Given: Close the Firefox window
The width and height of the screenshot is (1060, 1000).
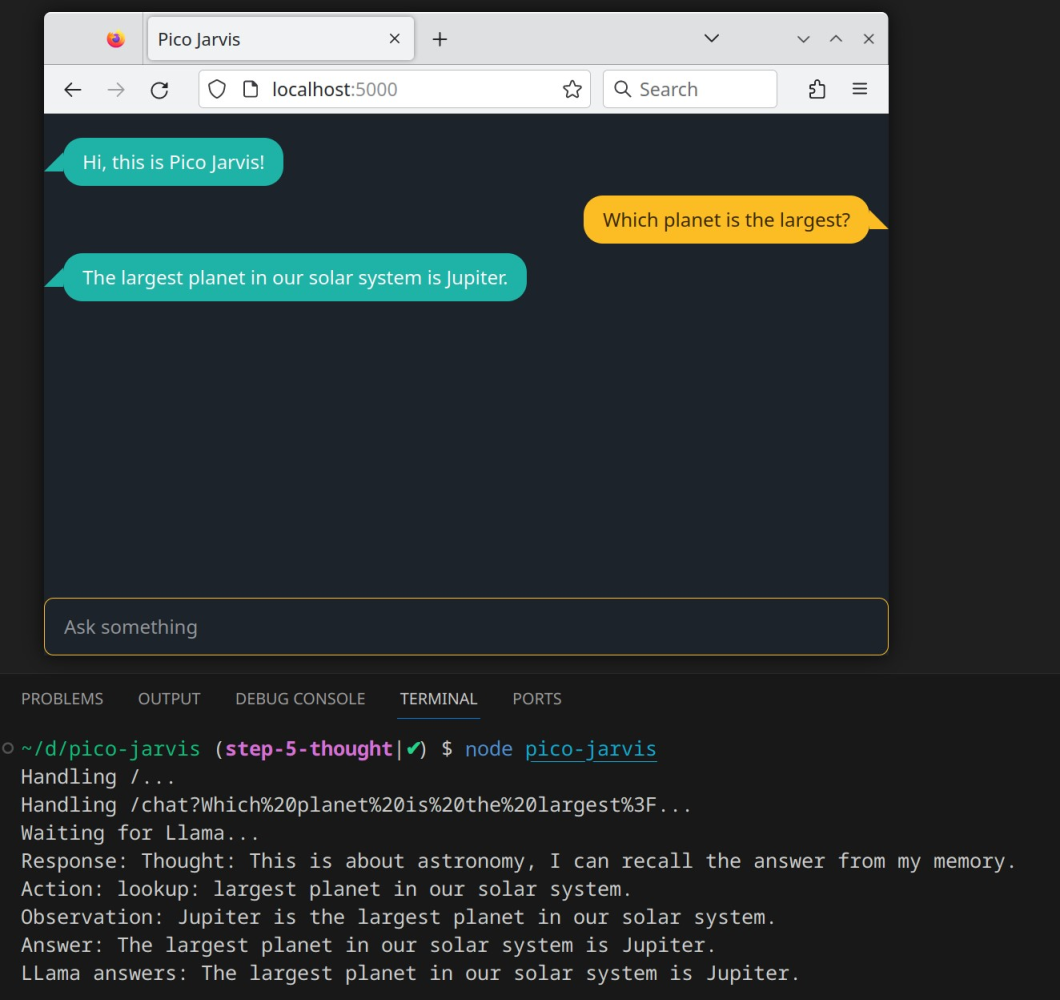Looking at the screenshot, I should tap(869, 39).
